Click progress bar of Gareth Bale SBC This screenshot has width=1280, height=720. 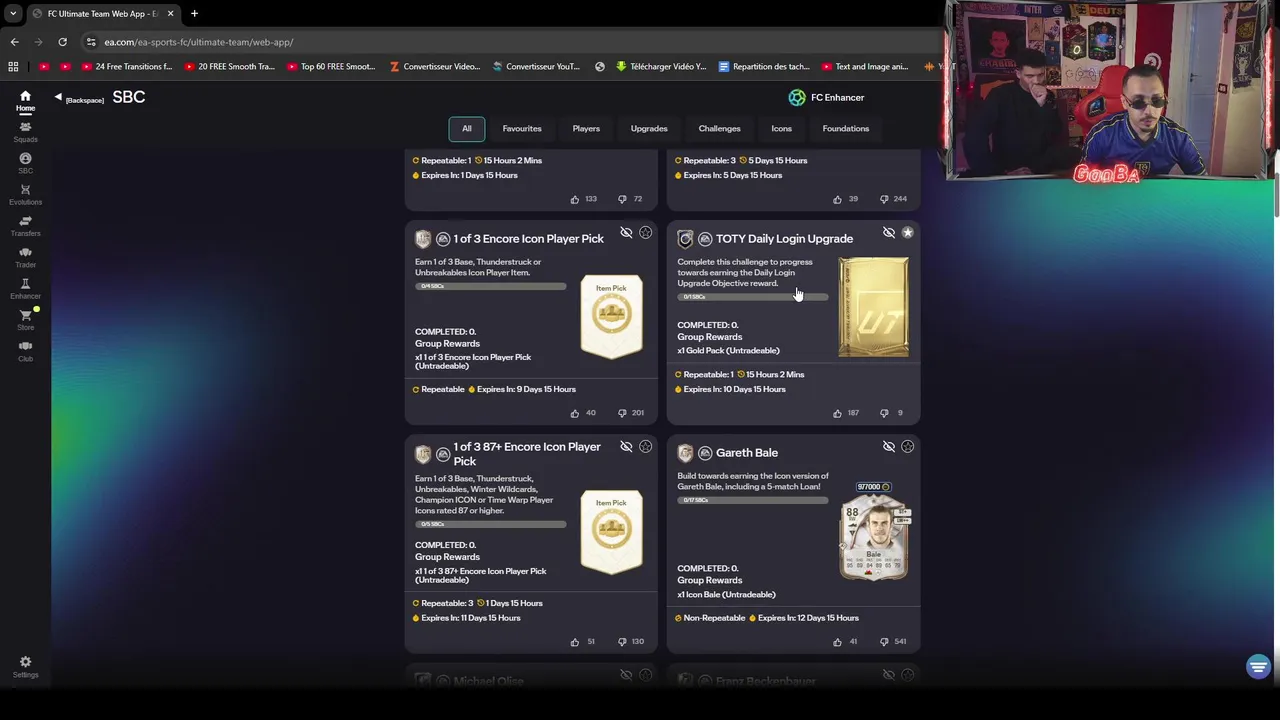pyautogui.click(x=753, y=500)
